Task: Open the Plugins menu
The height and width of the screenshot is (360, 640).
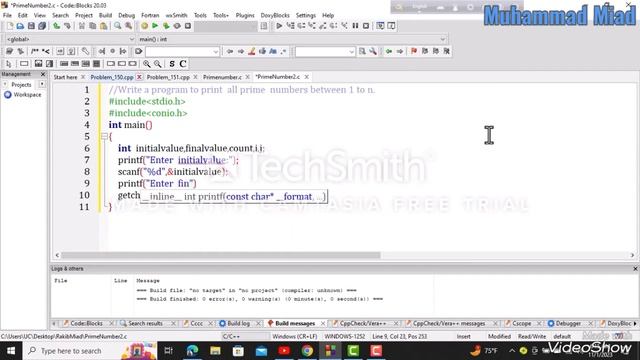Action: point(245,15)
